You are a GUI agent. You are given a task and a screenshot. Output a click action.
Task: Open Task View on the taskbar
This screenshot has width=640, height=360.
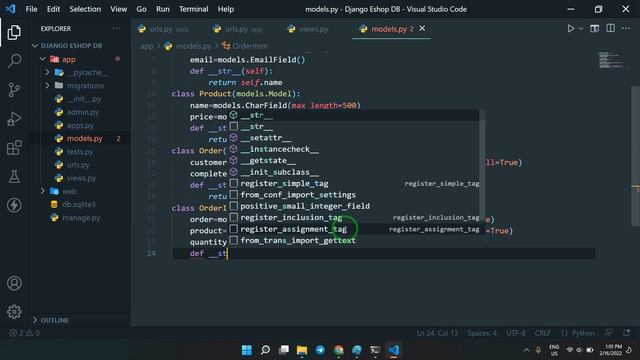pos(284,350)
